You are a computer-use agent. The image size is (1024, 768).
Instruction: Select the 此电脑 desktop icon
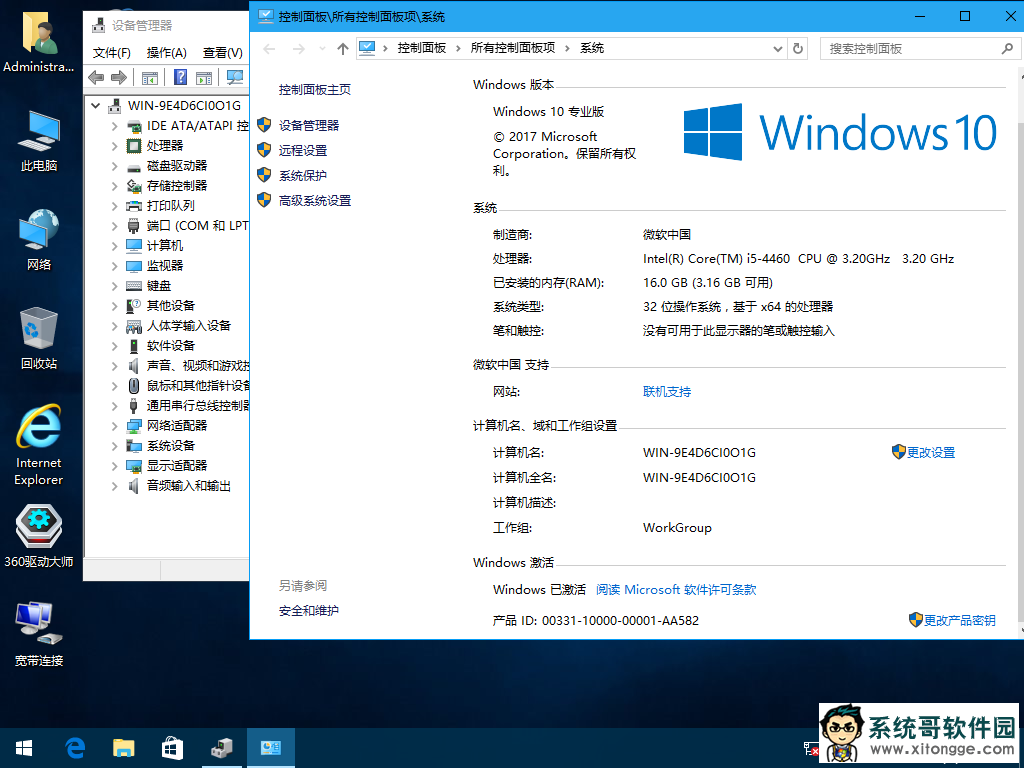point(39,141)
